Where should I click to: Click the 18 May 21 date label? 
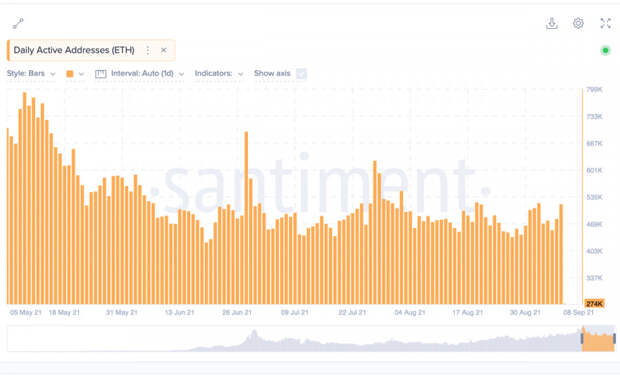tap(64, 312)
